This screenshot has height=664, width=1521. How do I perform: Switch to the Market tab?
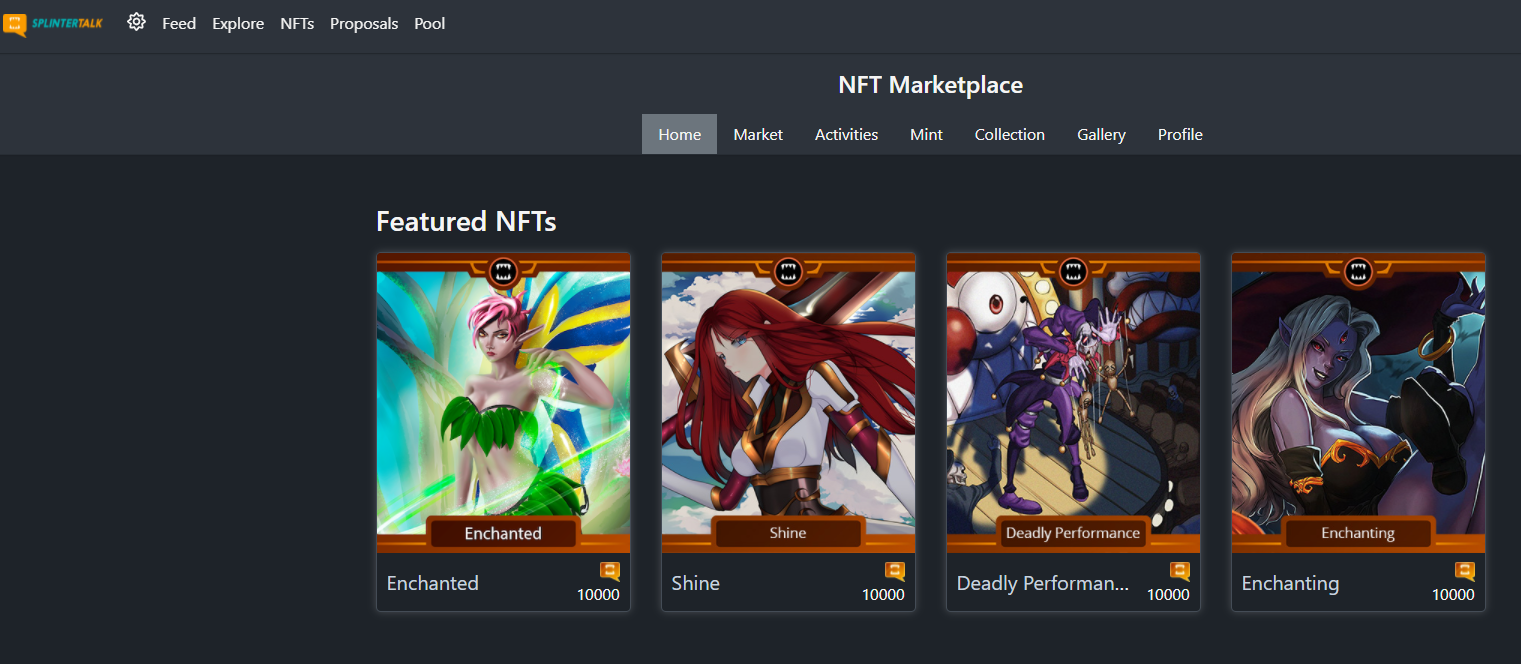[x=758, y=134]
